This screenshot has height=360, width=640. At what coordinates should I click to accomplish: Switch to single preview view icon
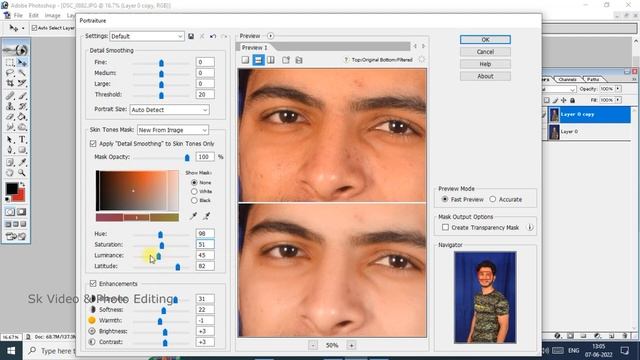[x=245, y=60]
